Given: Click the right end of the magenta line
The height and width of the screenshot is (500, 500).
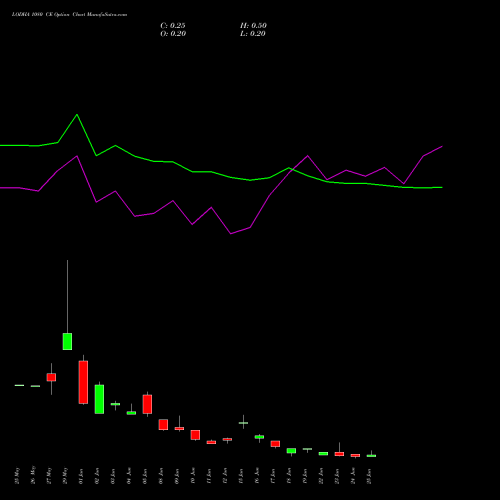Looking at the screenshot, I should (x=442, y=146).
